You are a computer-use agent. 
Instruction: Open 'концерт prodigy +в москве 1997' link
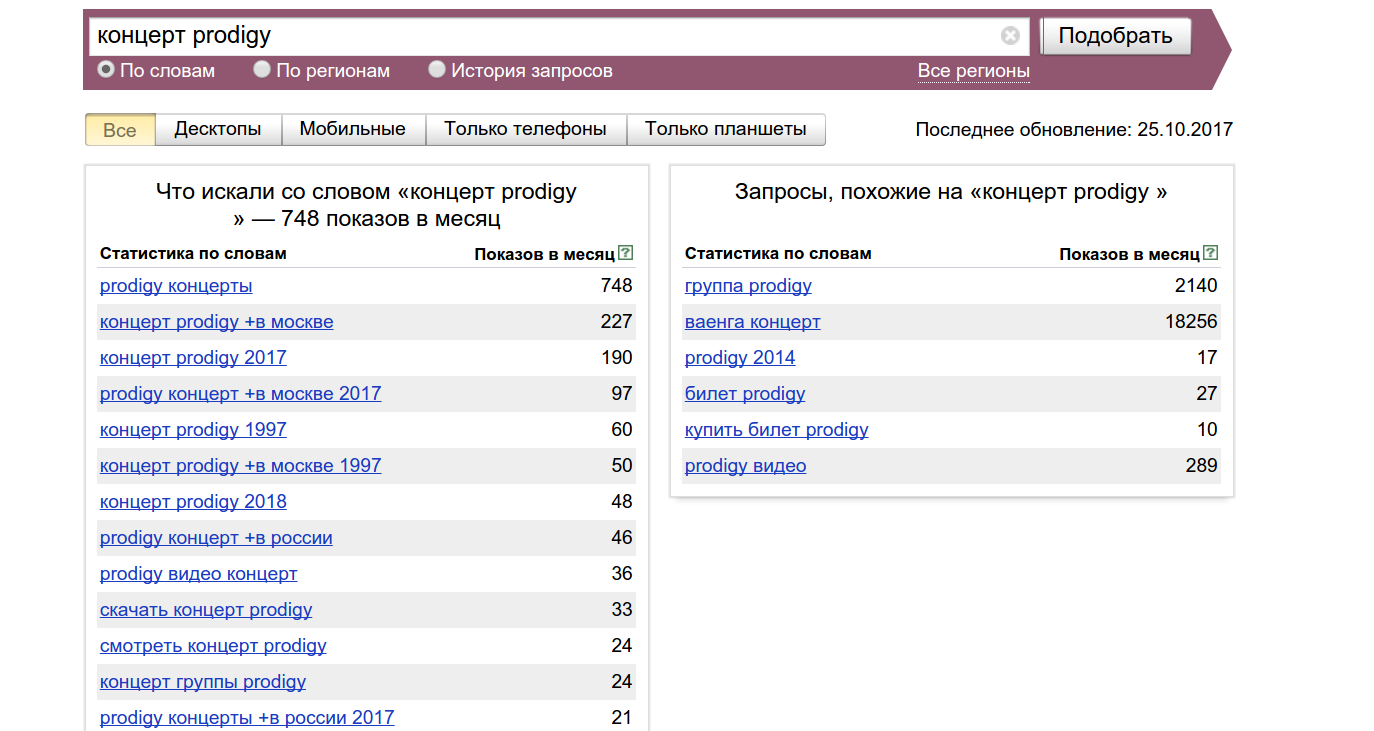[x=240, y=466]
